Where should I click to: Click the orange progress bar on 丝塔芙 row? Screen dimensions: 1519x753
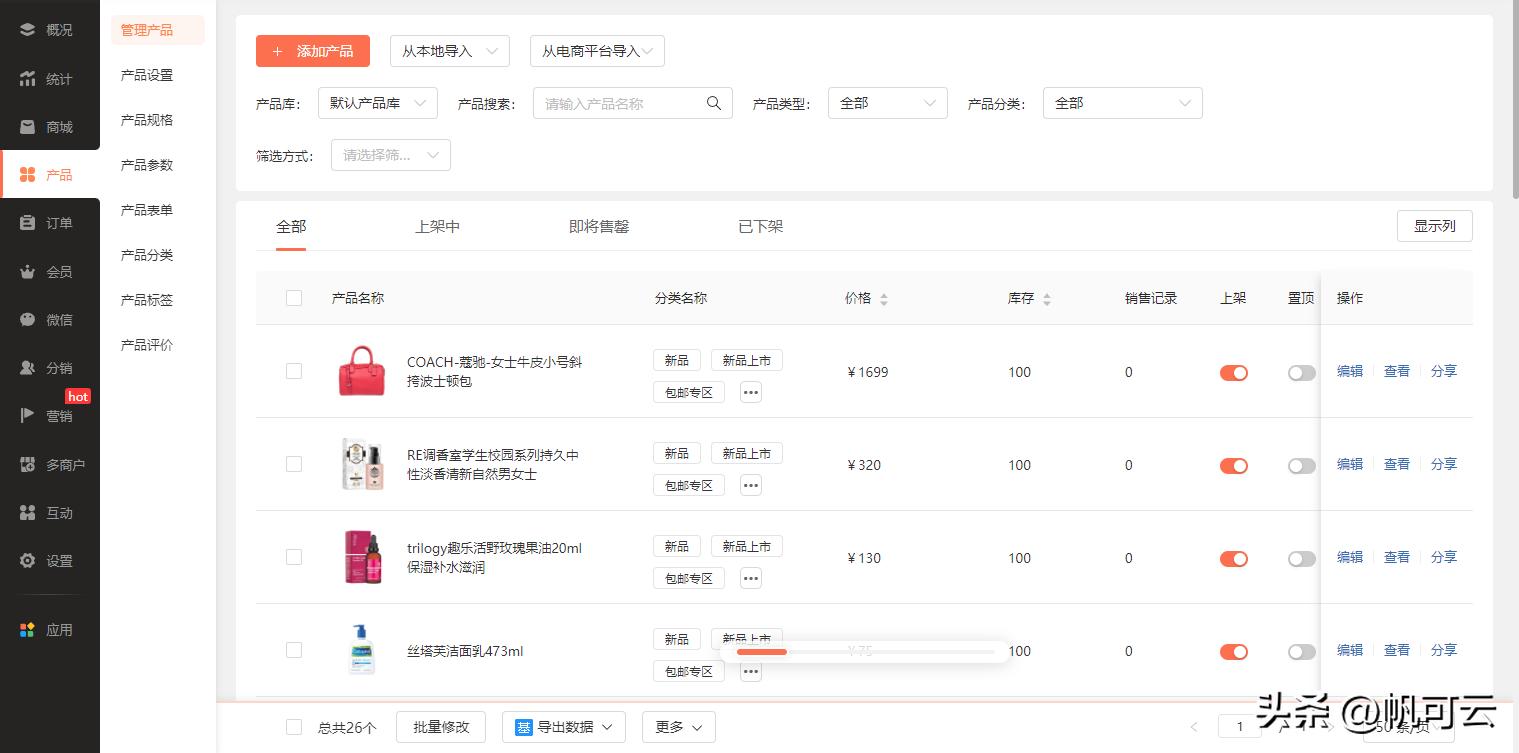[762, 651]
